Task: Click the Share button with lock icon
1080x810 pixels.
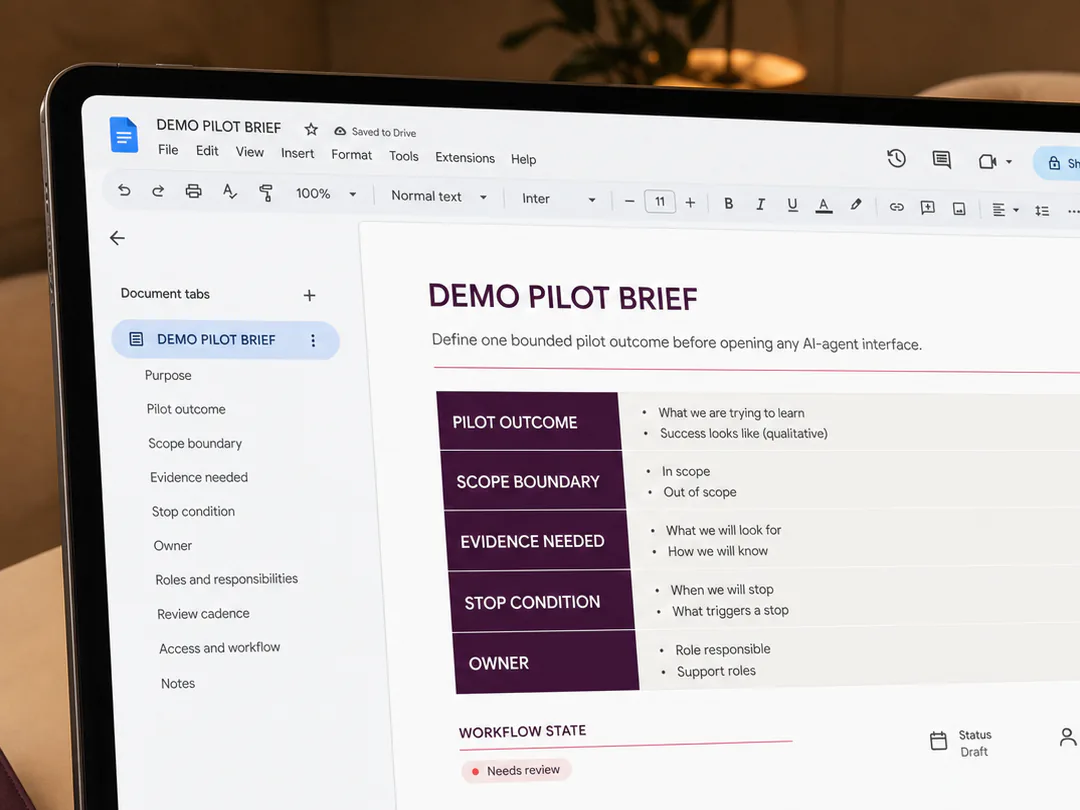Action: pos(1057,163)
